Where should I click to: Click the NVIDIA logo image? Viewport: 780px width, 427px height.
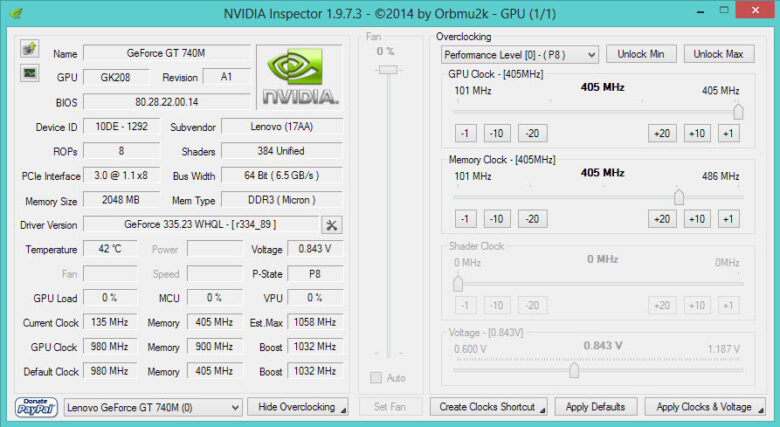coord(299,77)
